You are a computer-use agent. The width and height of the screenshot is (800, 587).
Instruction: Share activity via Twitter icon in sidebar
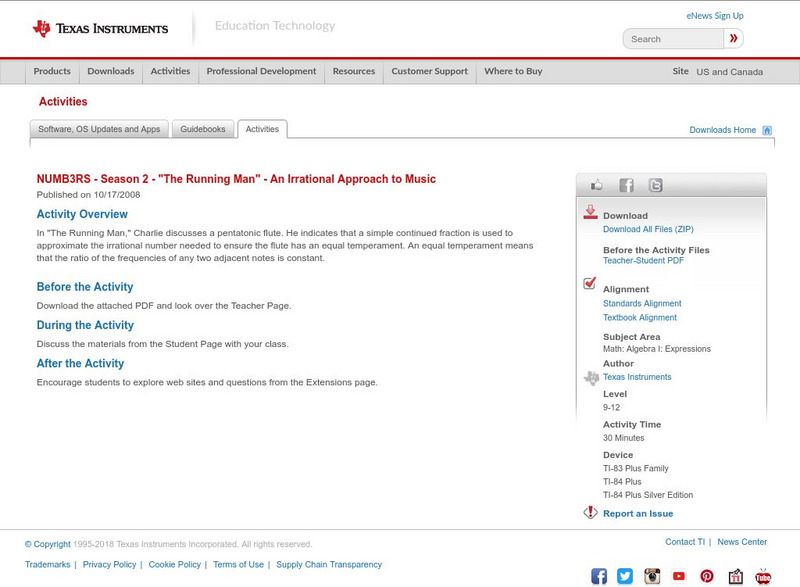coord(656,185)
